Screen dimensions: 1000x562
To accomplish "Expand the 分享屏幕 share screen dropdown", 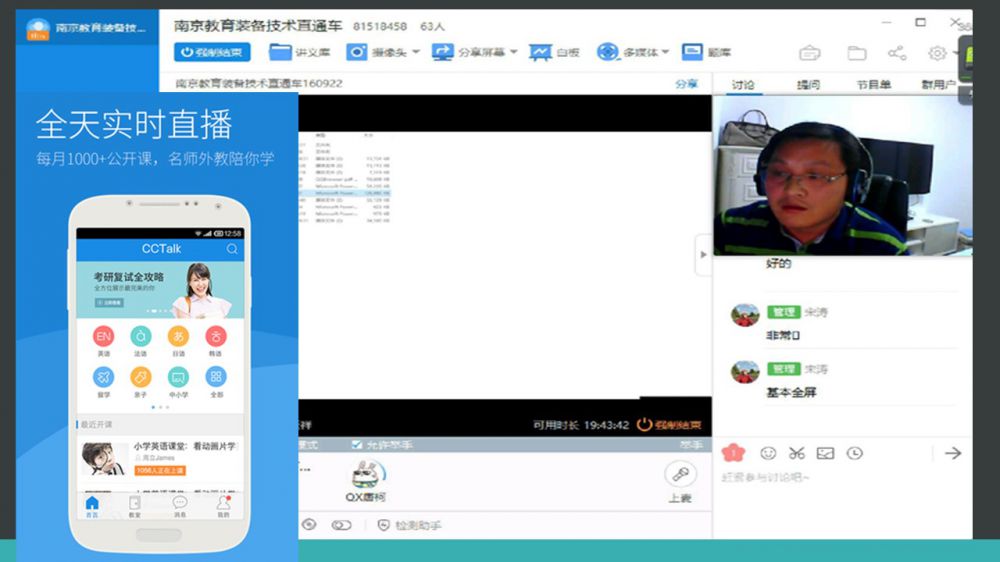I will (513, 52).
